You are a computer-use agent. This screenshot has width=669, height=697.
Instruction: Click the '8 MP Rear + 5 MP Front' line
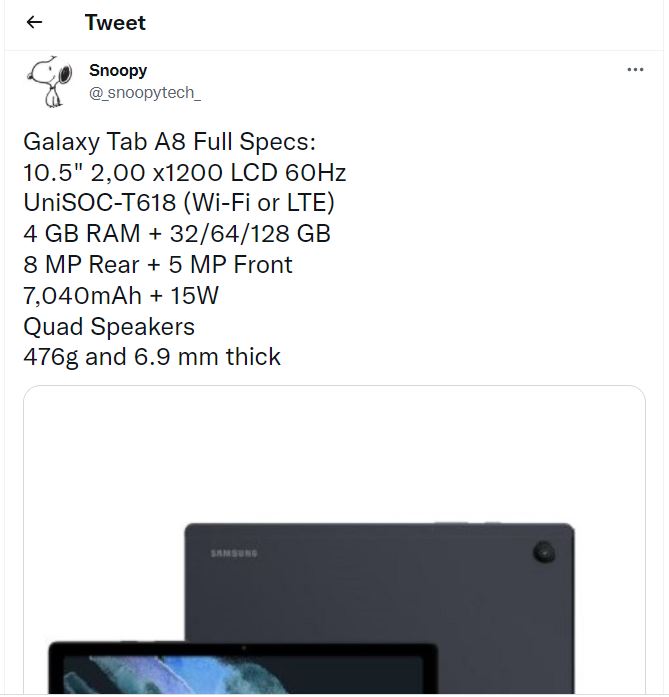click(x=158, y=264)
